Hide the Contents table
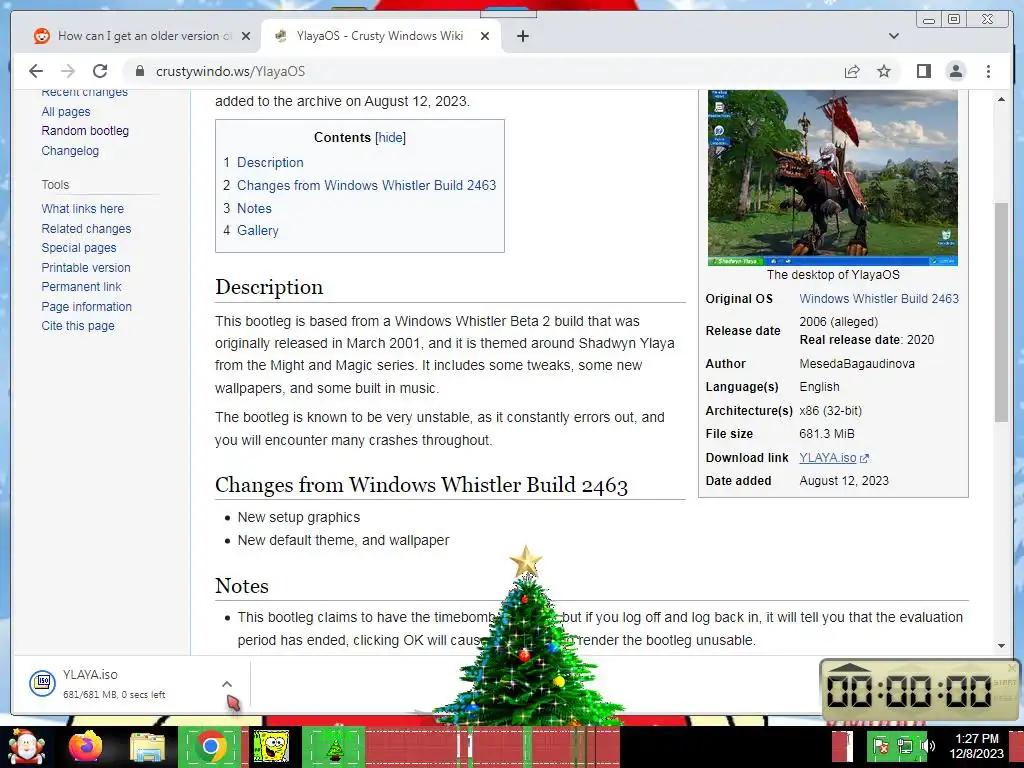Screen dimensions: 1024x768 click(391, 137)
